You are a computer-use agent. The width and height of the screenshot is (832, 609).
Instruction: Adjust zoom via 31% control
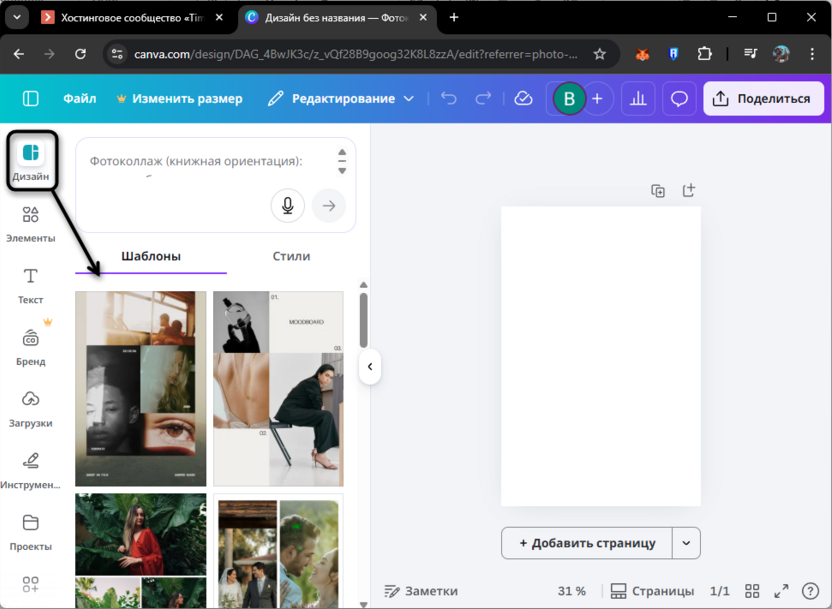pos(573,591)
